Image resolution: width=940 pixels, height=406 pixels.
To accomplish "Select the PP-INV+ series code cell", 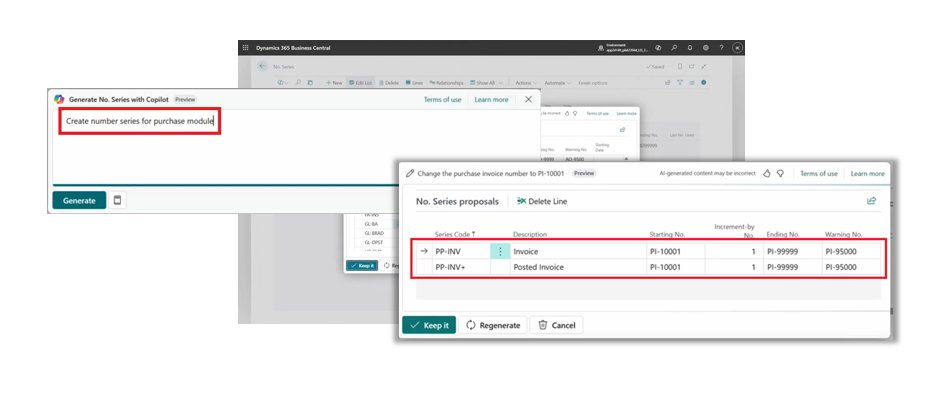I will tap(462, 267).
